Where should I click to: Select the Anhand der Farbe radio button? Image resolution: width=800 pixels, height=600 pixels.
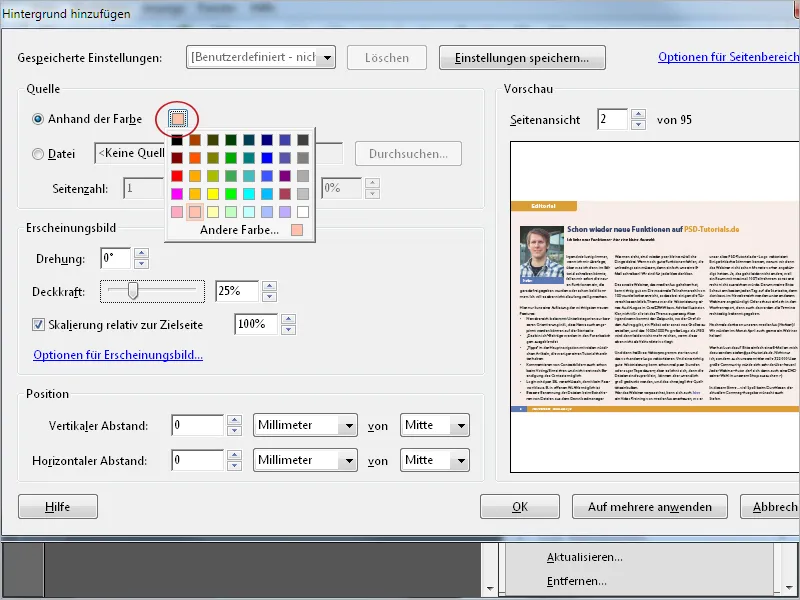(38, 119)
